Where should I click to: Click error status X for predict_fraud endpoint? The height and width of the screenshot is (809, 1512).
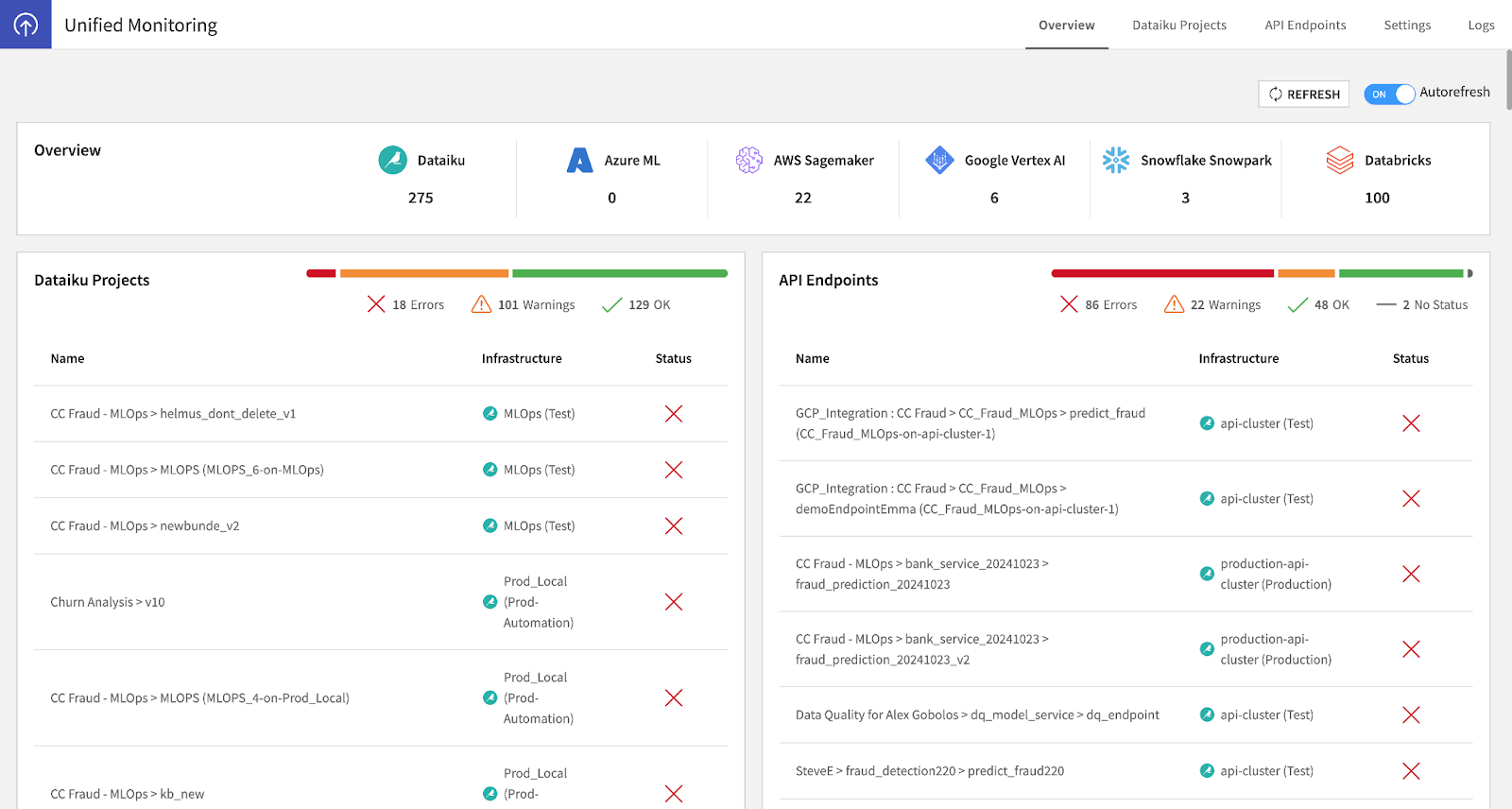1411,423
